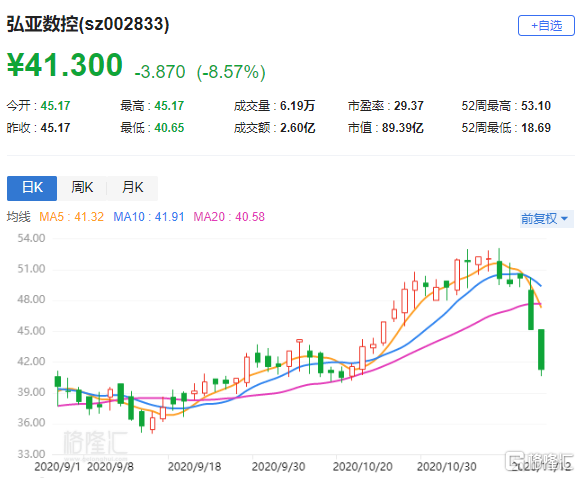Click 成交量 value 6.19万
Image resolution: width=580 pixels, height=478 pixels.
[297, 106]
